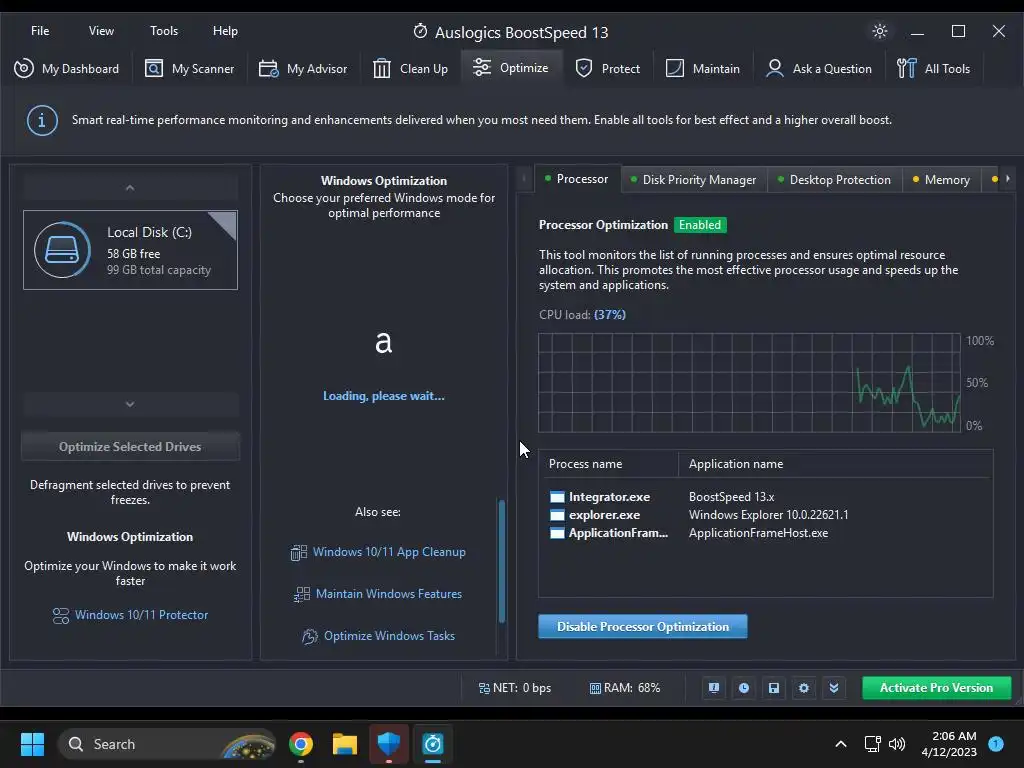This screenshot has width=1024, height=768.
Task: Toggle the light/dark theme sun icon
Action: pyautogui.click(x=880, y=31)
